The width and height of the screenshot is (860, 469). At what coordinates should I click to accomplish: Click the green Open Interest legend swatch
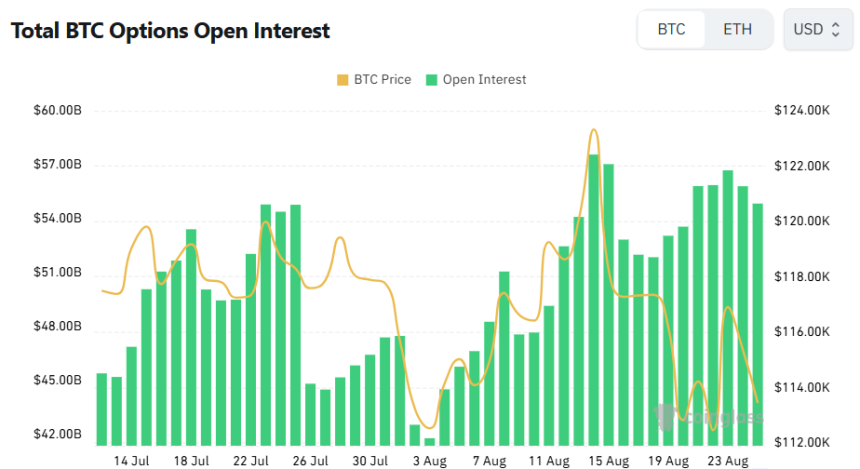(x=432, y=79)
